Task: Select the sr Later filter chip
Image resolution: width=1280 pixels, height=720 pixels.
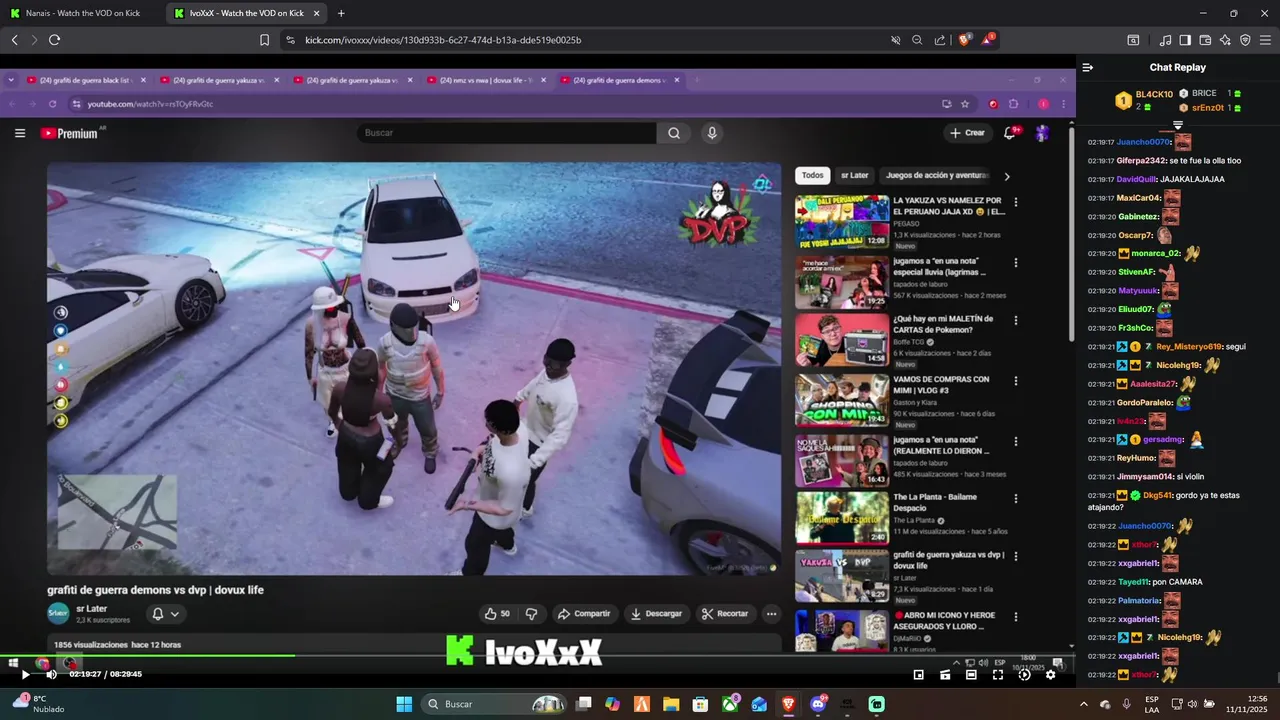Action: coord(854,175)
